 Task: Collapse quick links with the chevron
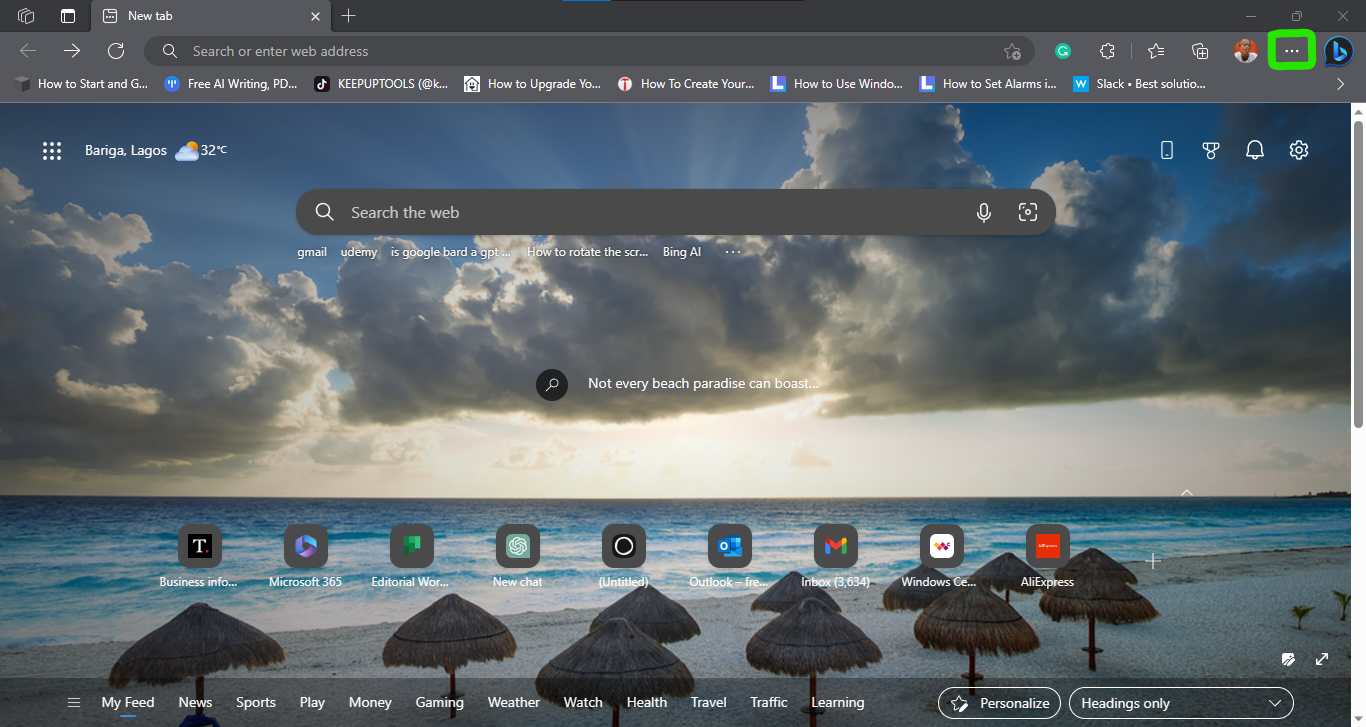pos(1187,492)
